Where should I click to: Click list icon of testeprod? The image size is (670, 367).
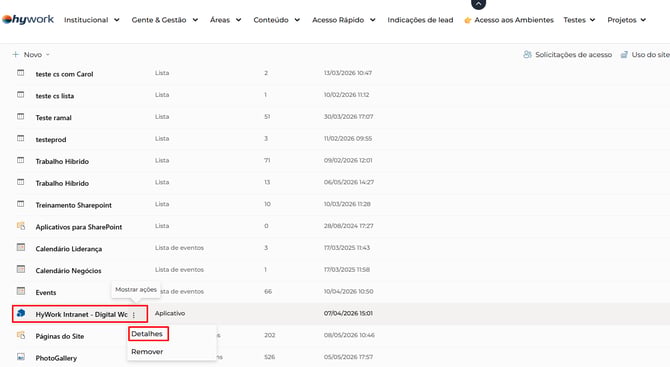pyautogui.click(x=21, y=138)
